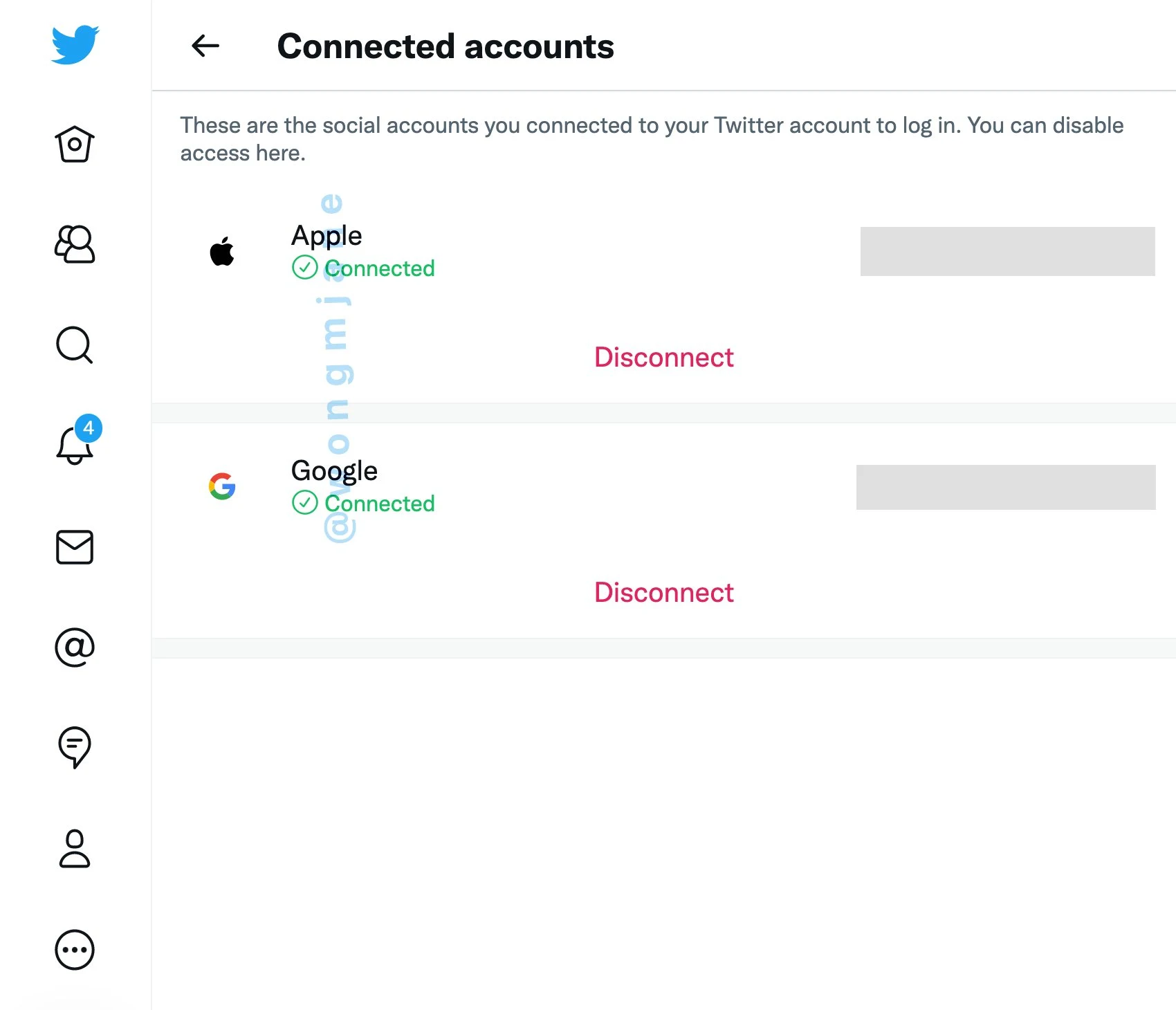Click the Google logo next to Google account

coord(221,487)
